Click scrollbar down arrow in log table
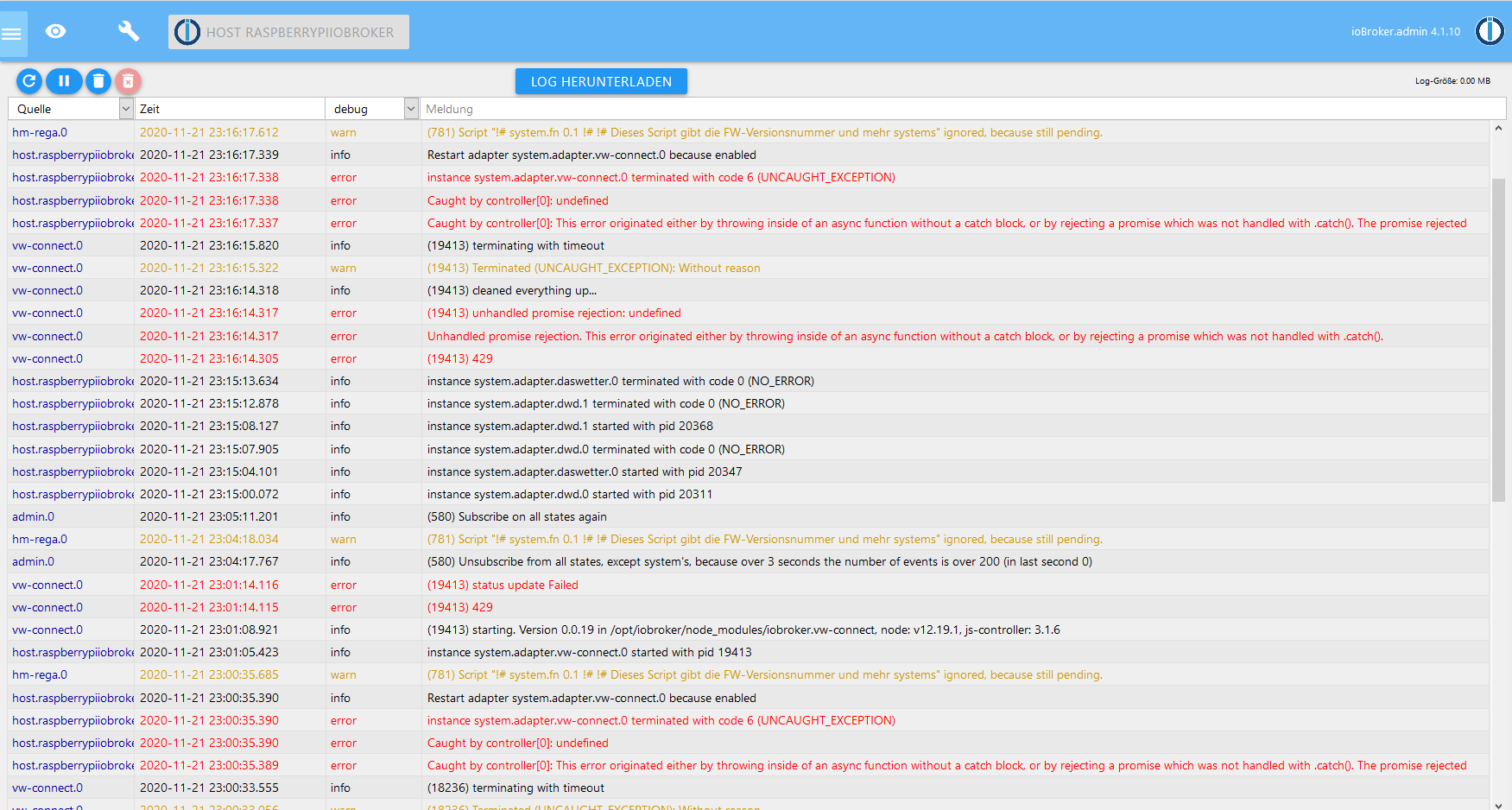1512x810 pixels. (1498, 804)
